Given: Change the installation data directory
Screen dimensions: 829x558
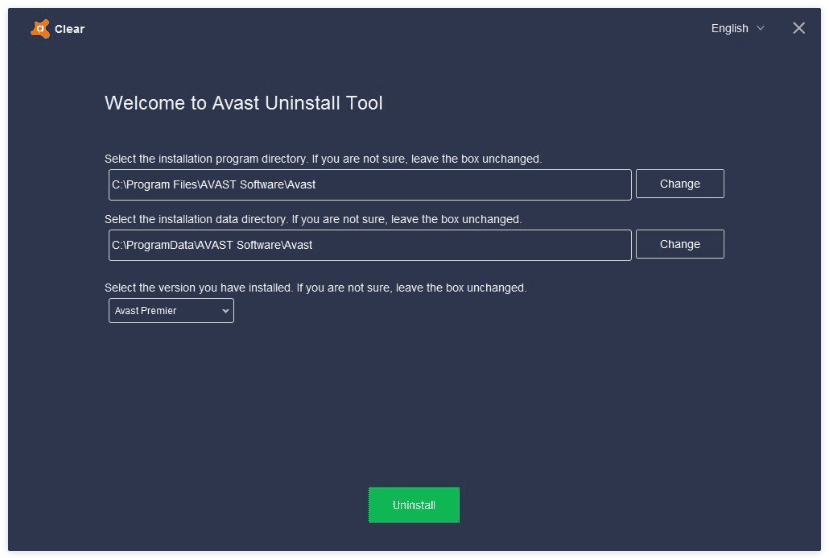Looking at the screenshot, I should click(x=680, y=244).
